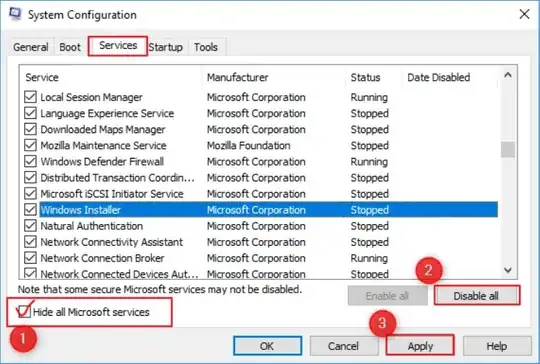Click the Disable all button
The image size is (540, 364).
click(x=476, y=296)
